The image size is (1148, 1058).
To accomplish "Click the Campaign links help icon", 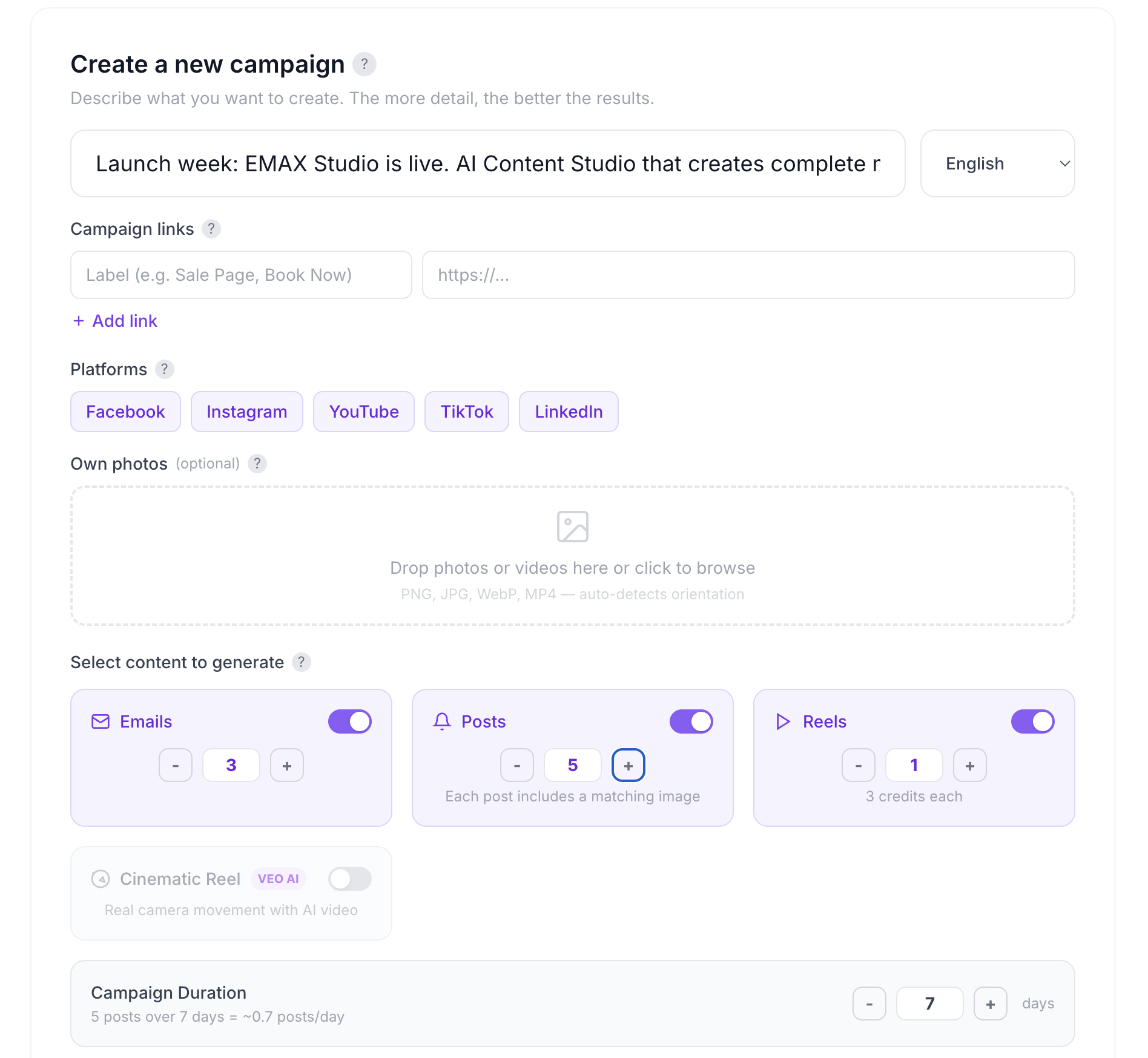I will pyautogui.click(x=211, y=229).
